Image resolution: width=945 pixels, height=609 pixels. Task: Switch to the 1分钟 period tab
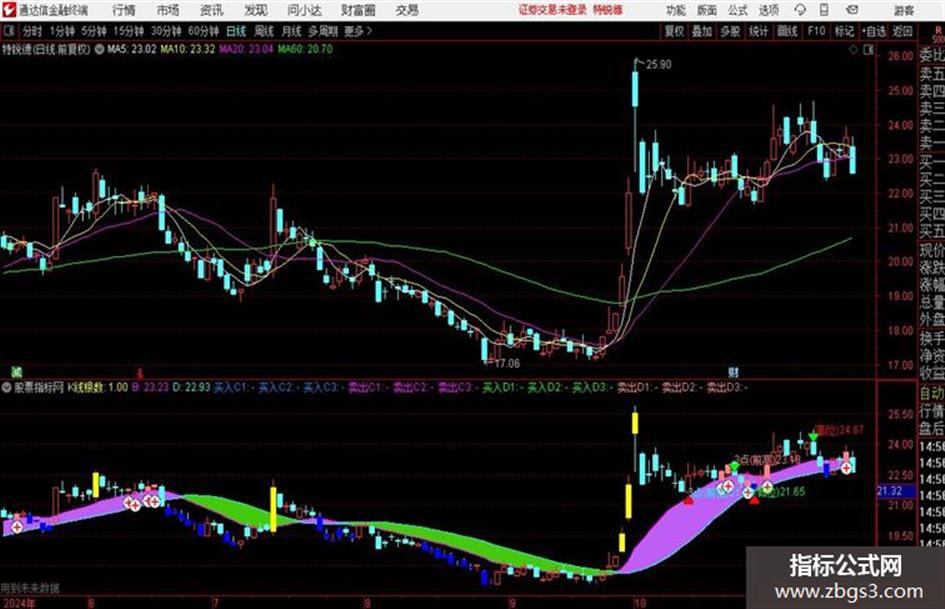[x=62, y=31]
